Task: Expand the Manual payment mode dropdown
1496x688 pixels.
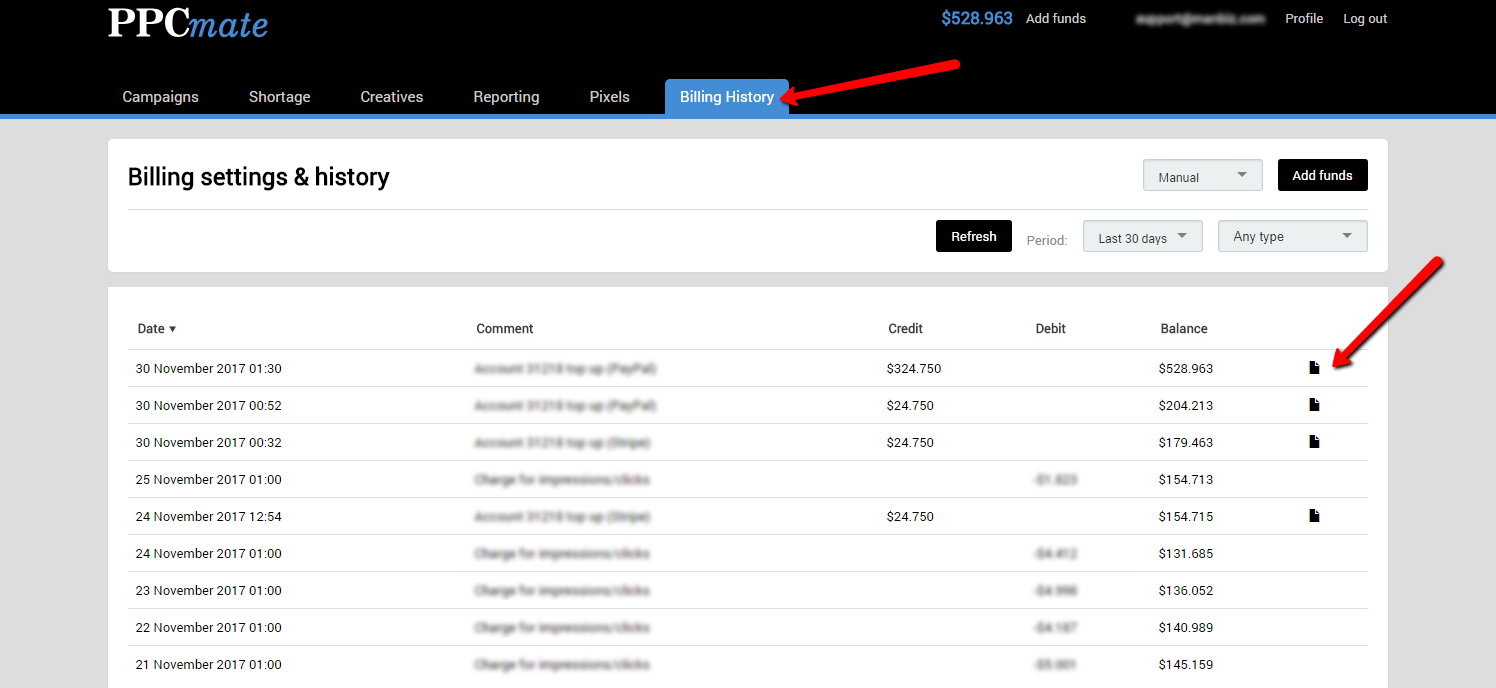Action: [x=1202, y=176]
